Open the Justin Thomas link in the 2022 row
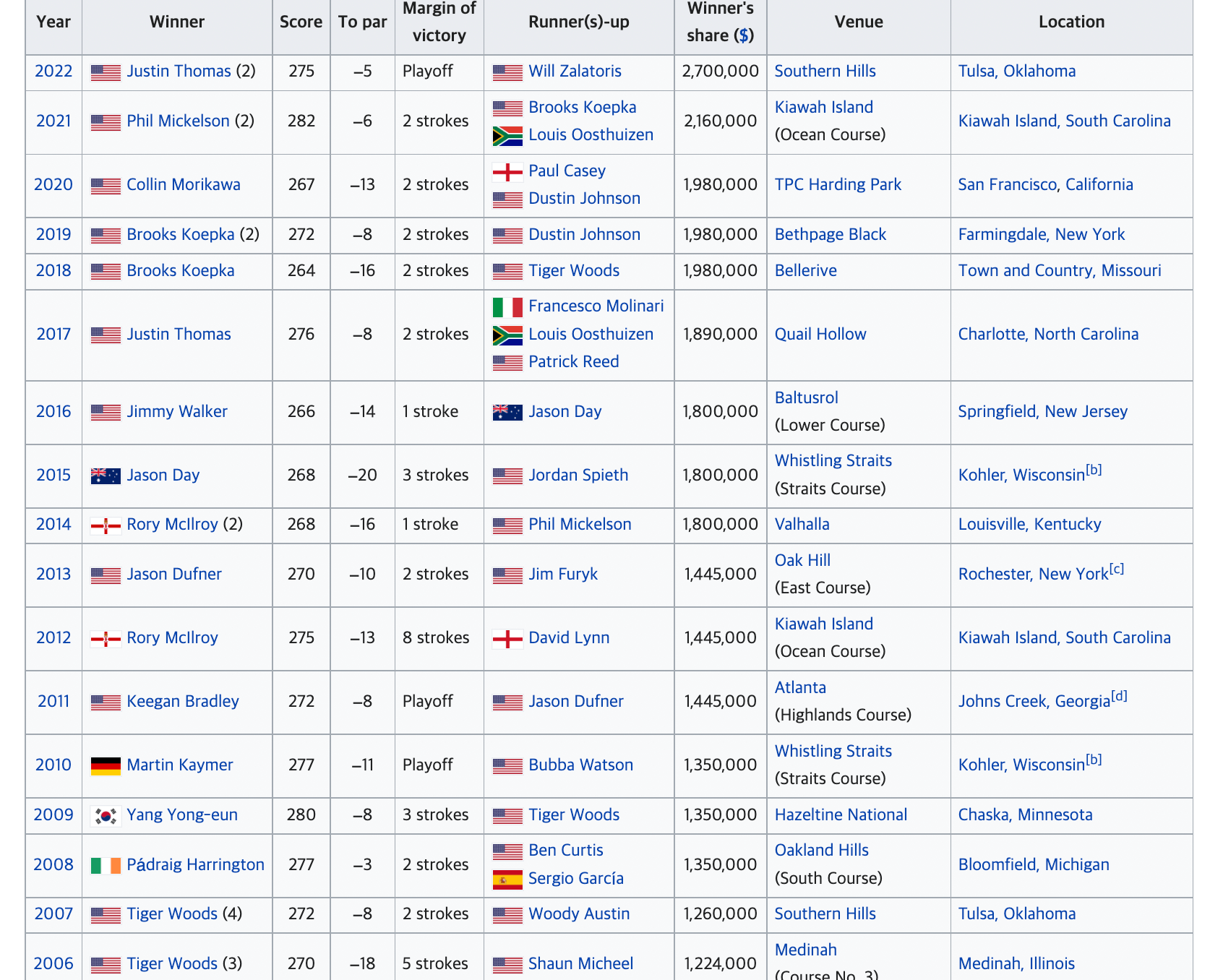The image size is (1210, 980). tap(179, 71)
